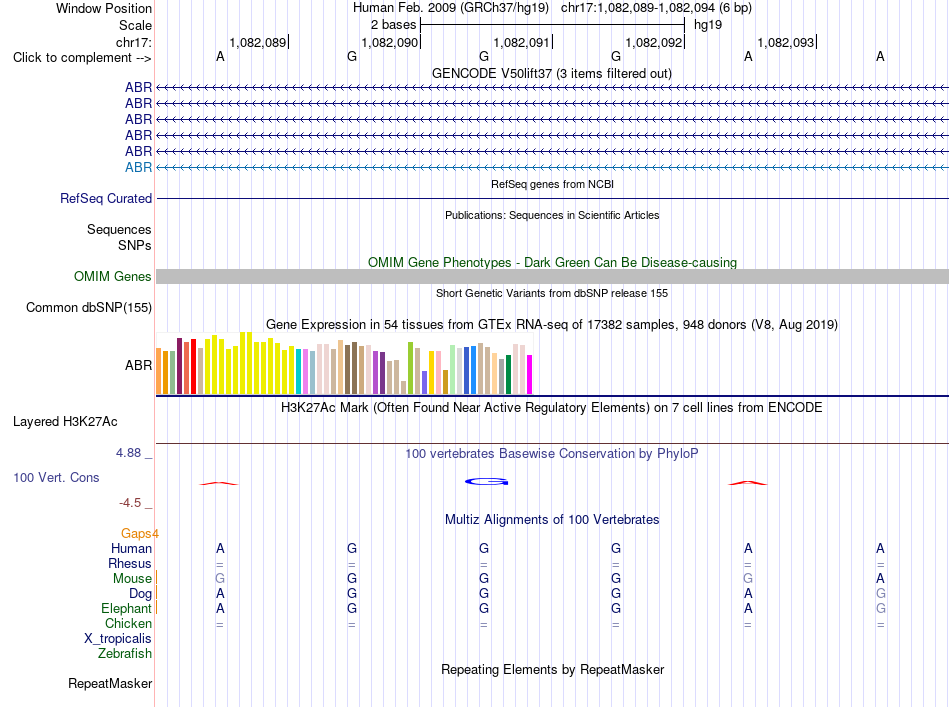Open "RefSeq genes from NCBI" title
950x707 pixels.
[552, 184]
